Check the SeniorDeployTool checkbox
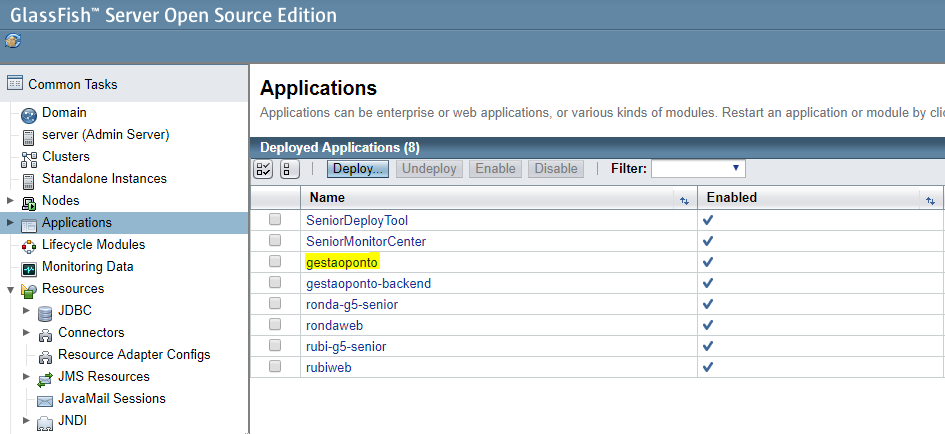The width and height of the screenshot is (945, 434). click(275, 220)
